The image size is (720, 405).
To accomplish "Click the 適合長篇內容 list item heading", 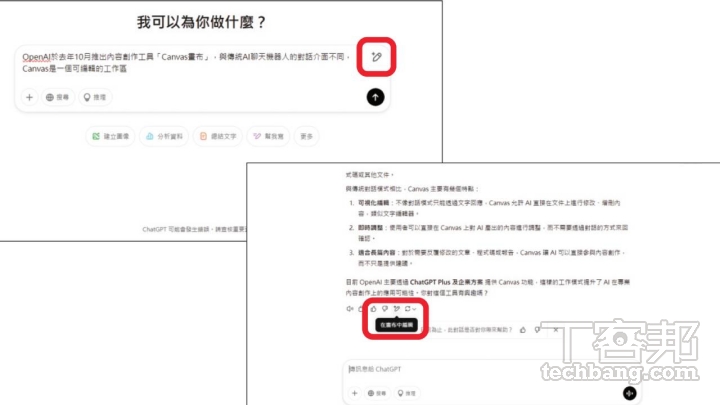I will (377, 252).
